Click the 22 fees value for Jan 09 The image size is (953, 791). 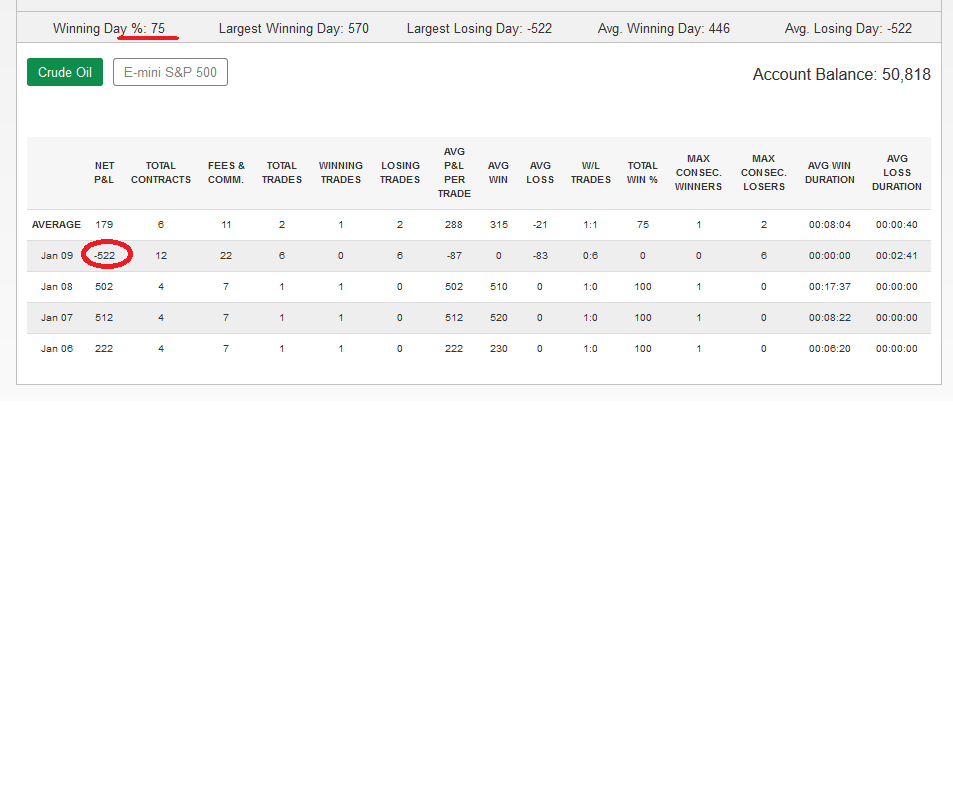tap(226, 256)
